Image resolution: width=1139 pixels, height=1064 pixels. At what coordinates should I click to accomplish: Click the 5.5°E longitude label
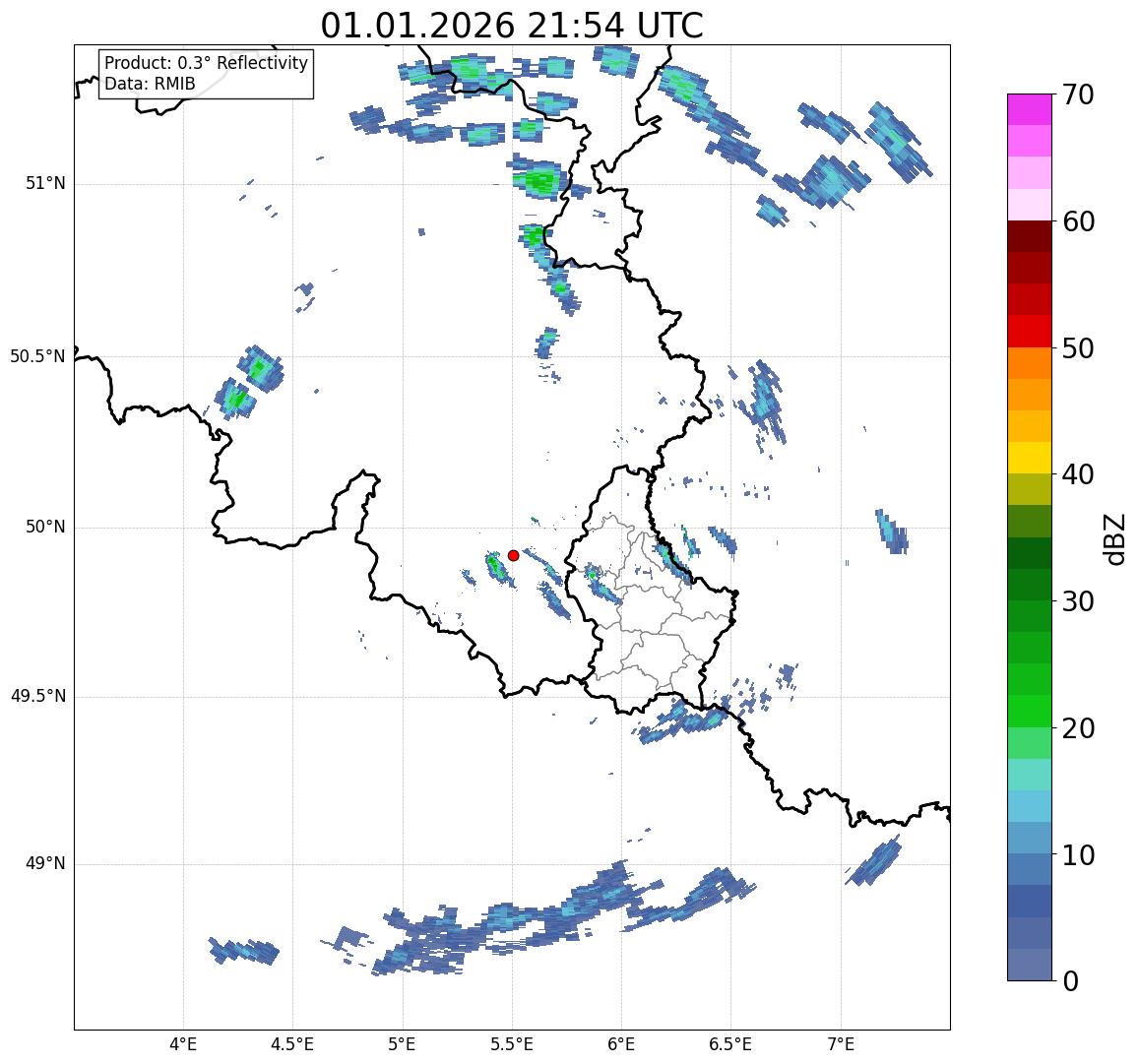click(x=511, y=1044)
